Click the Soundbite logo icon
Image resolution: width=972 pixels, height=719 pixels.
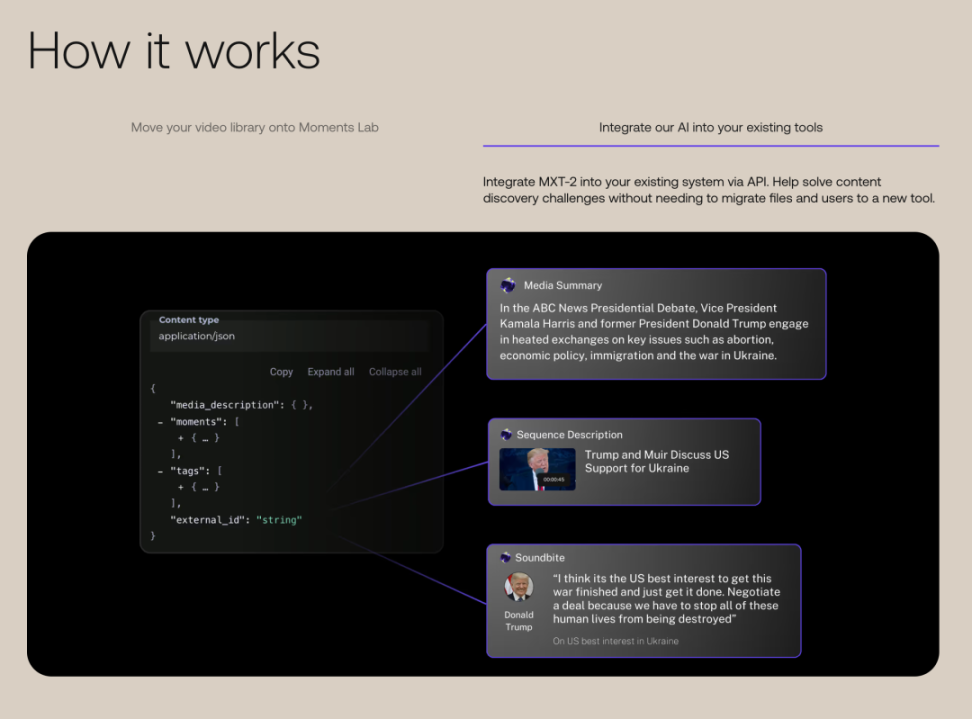505,557
